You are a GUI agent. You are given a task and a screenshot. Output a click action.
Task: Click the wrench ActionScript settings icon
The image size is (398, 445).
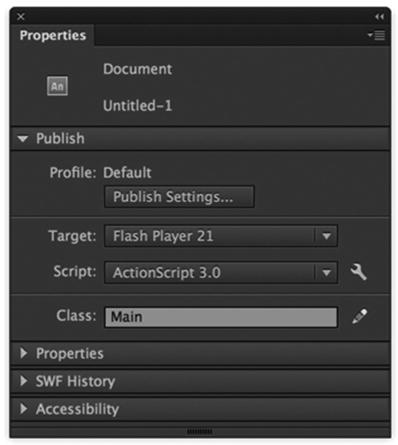tap(358, 272)
